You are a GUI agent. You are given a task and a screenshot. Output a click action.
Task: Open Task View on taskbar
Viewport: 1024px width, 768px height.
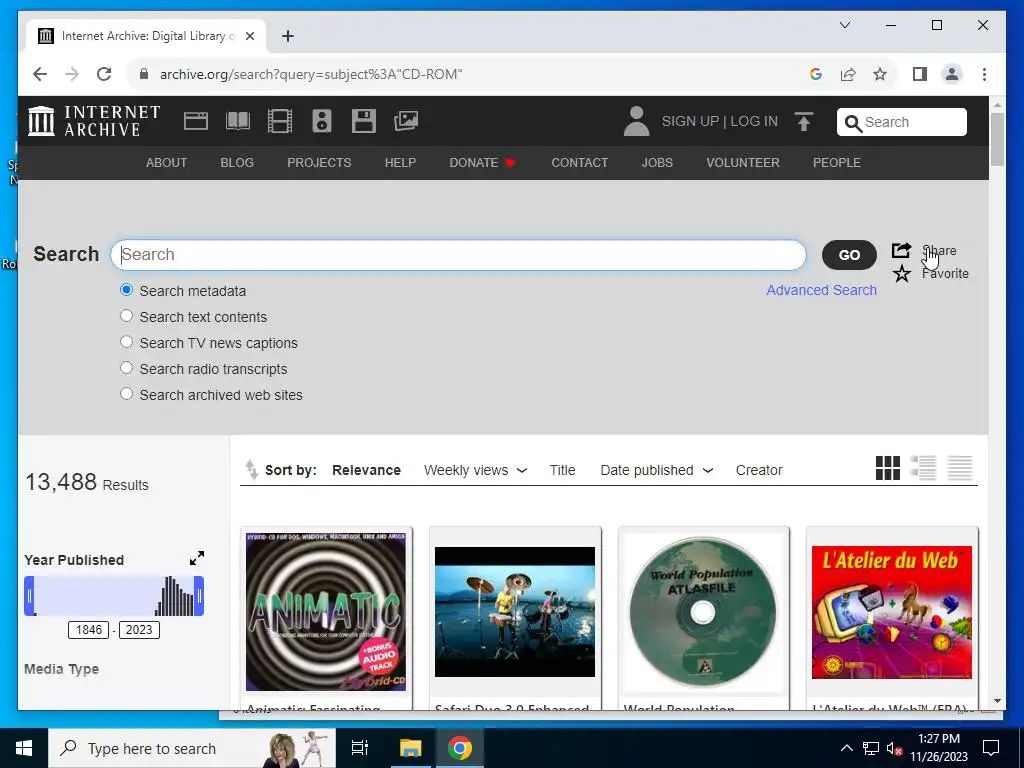pyautogui.click(x=360, y=748)
